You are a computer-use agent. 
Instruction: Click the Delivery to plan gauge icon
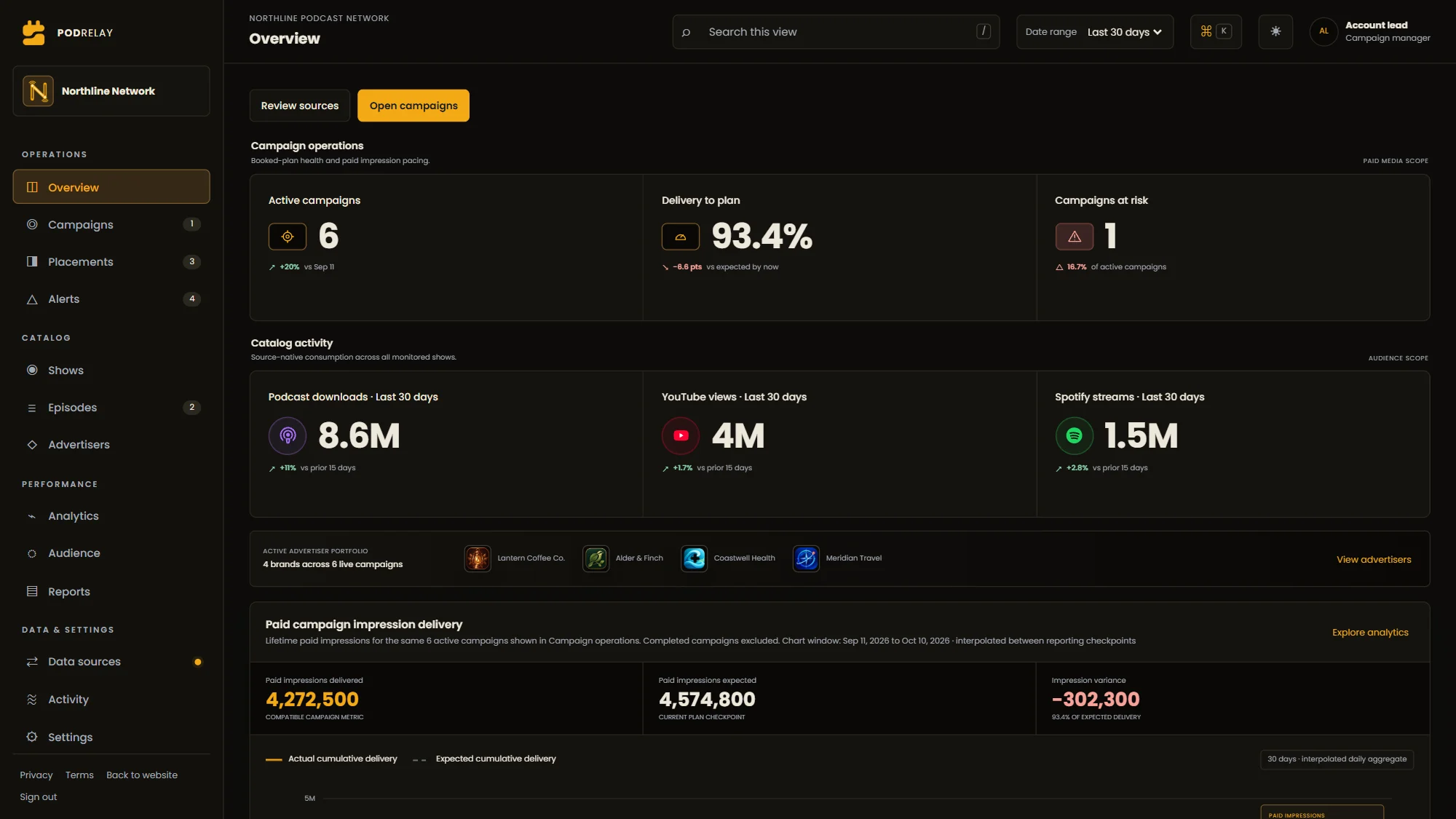point(681,237)
